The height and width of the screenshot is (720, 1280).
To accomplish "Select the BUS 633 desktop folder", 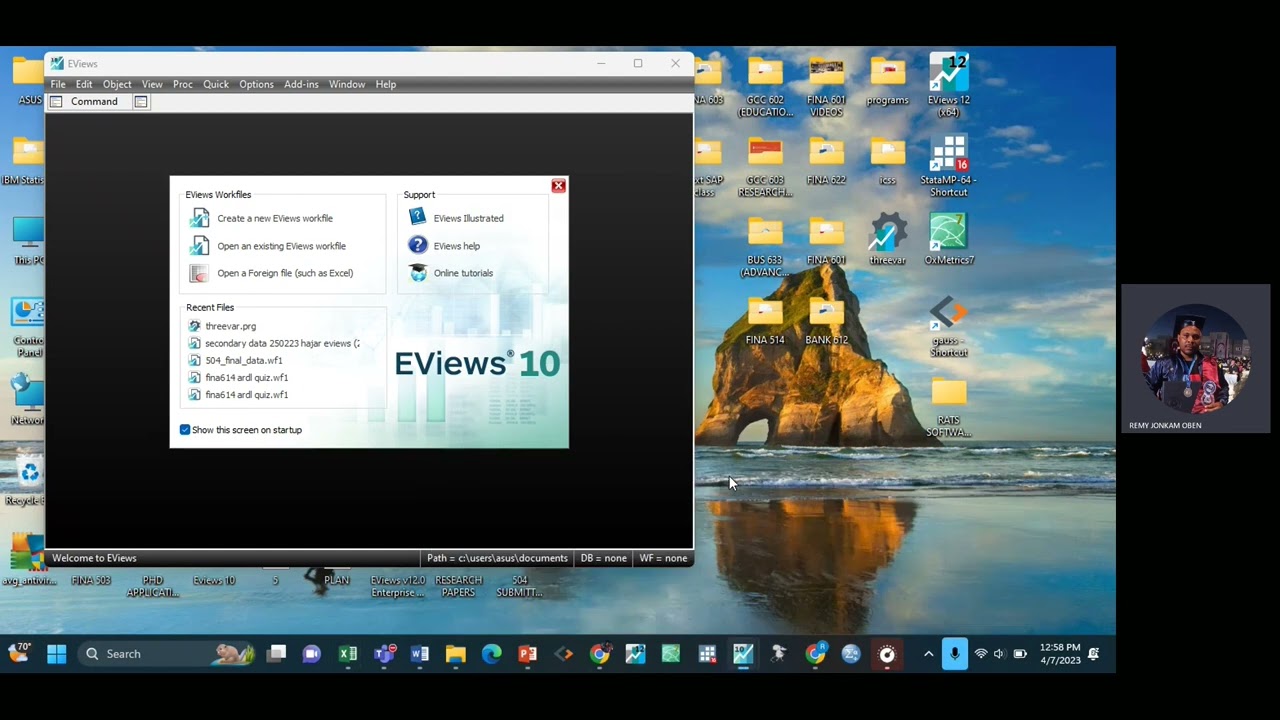I will click(765, 246).
